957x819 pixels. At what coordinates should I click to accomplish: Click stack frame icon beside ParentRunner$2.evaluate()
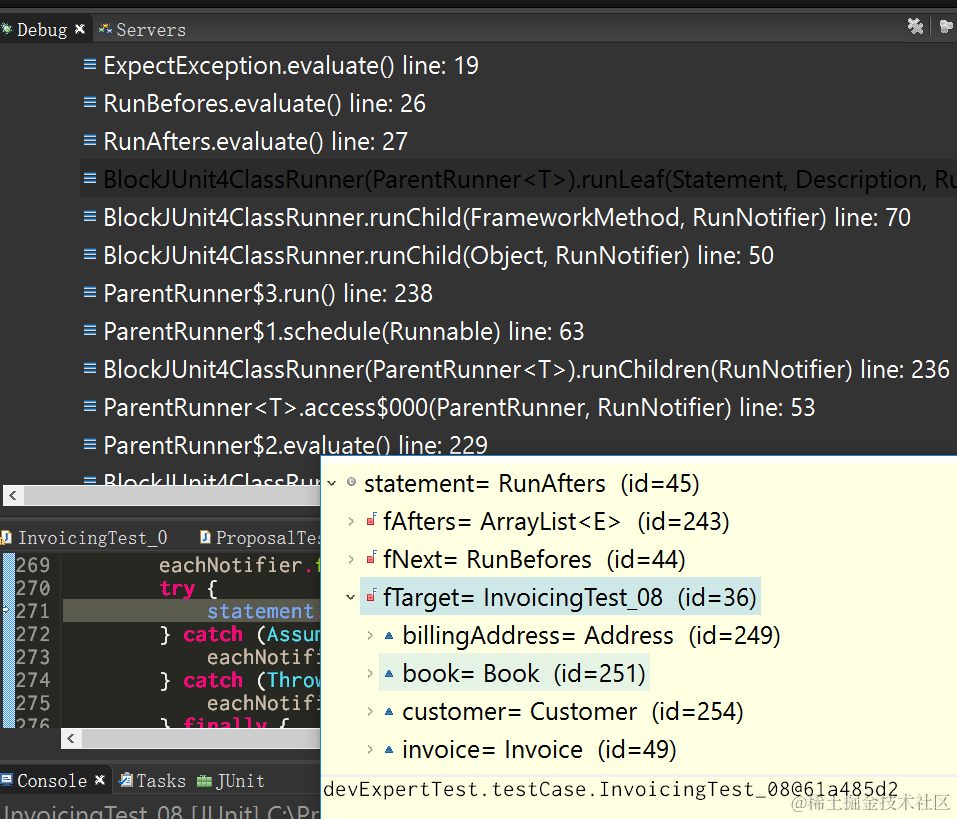[x=90, y=444]
